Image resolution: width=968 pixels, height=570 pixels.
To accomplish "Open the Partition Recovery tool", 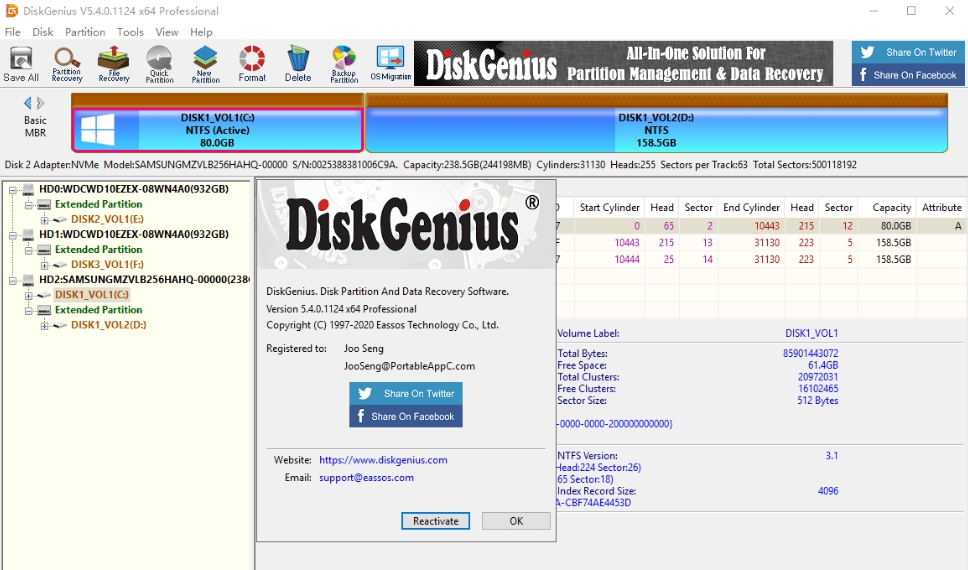I will point(67,64).
